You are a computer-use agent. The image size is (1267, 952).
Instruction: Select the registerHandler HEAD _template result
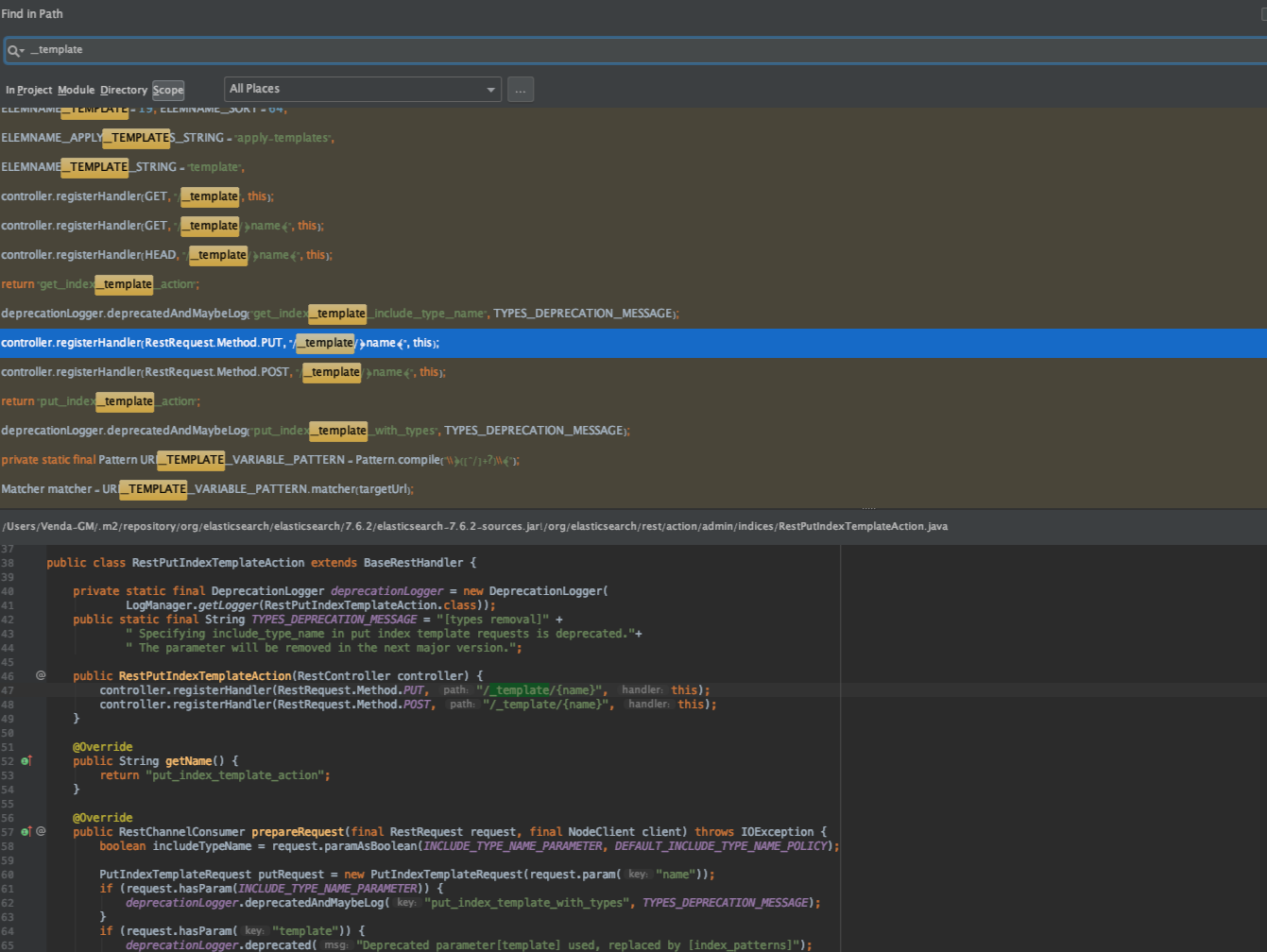(167, 255)
